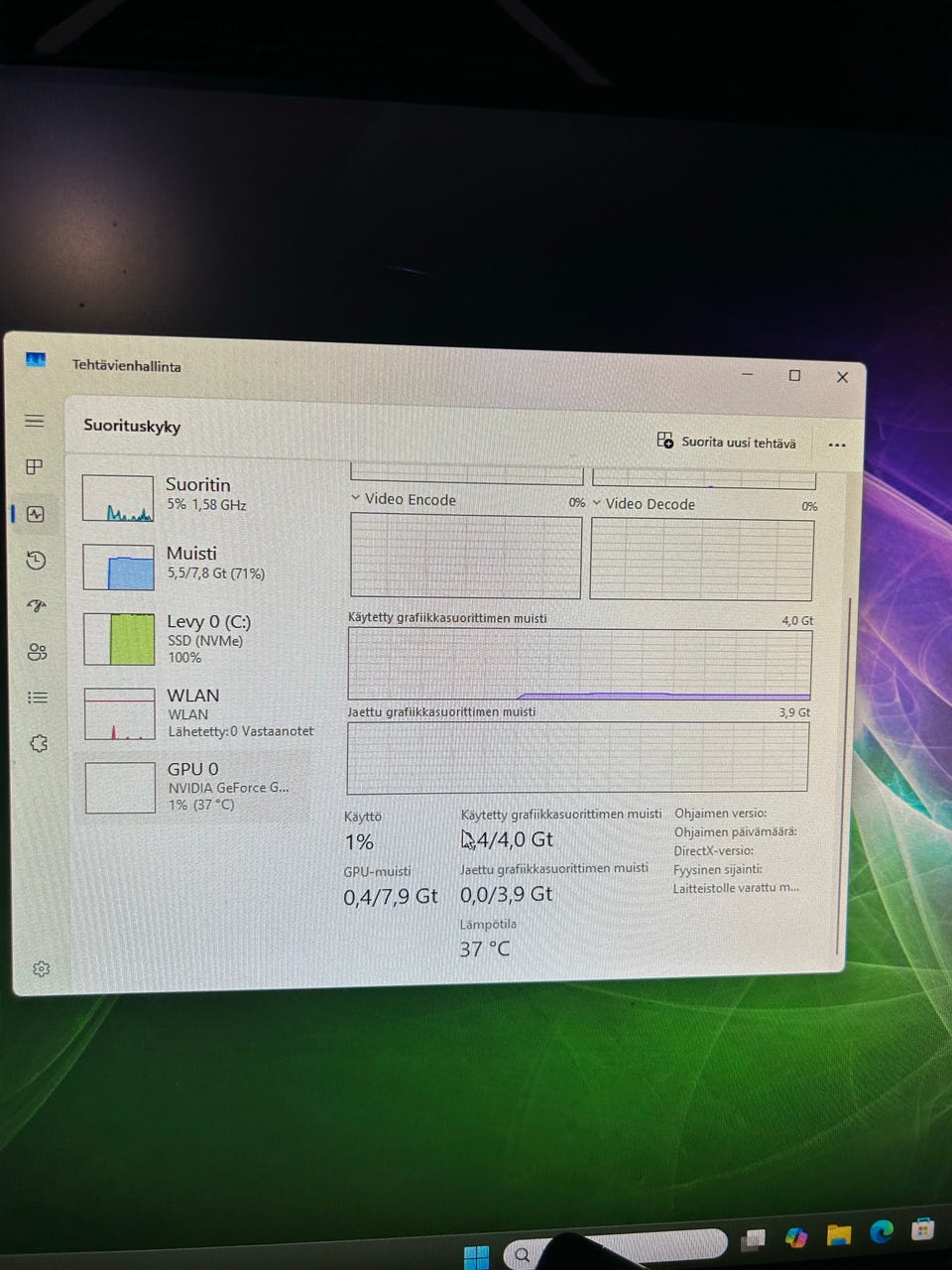Click the Laitteistolle varattu m... label

pyautogui.click(x=736, y=888)
